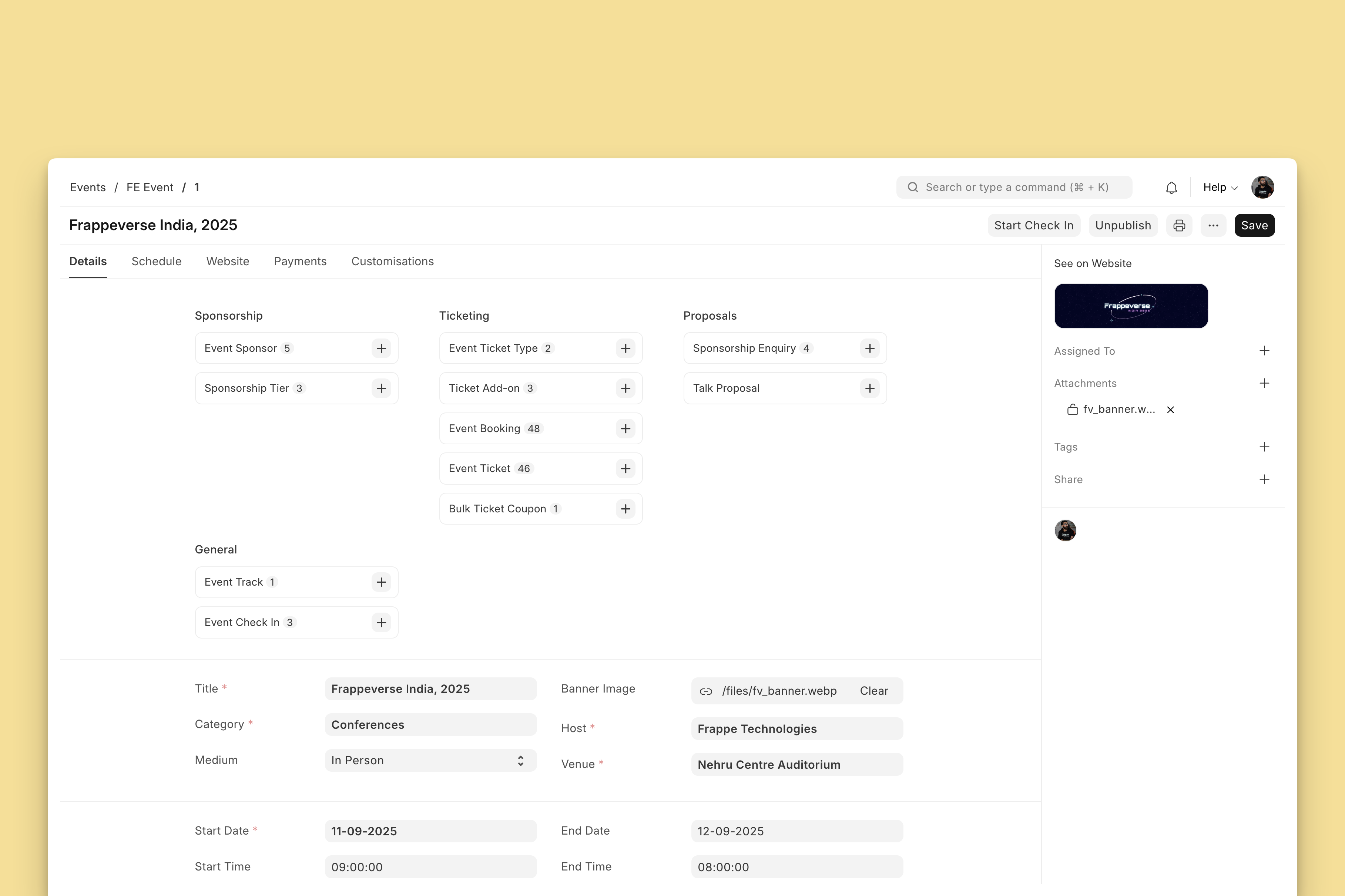Add a new Event Track with plus icon
This screenshot has width=1345, height=896.
click(x=381, y=582)
